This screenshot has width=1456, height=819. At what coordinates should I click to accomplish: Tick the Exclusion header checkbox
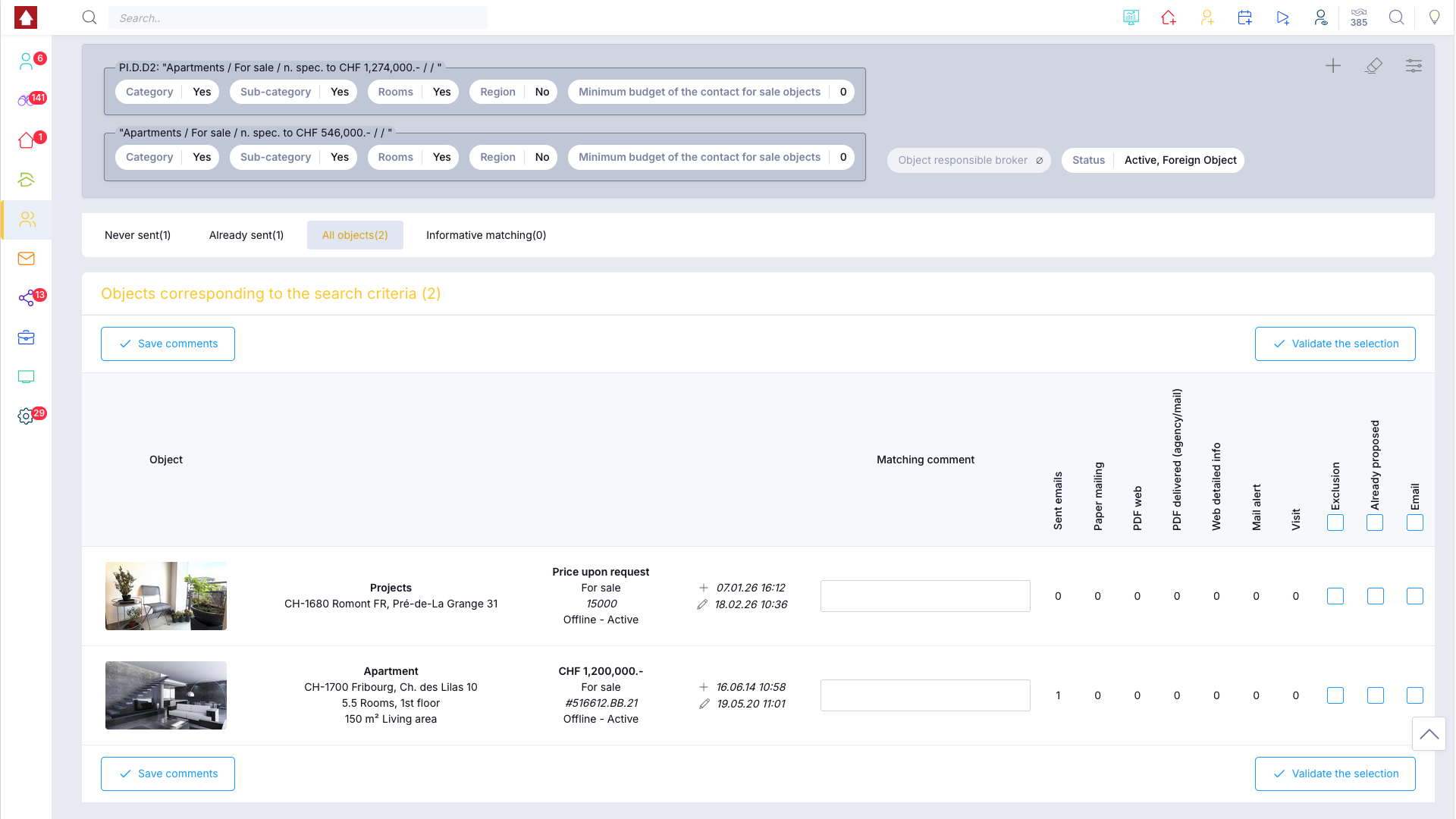[x=1335, y=522]
